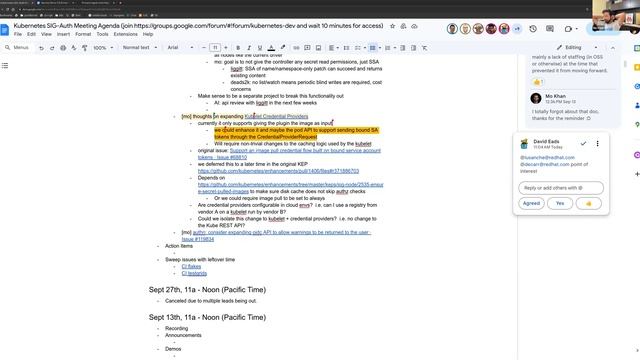
Task: Open the Insert menu
Action: (x=63, y=34)
